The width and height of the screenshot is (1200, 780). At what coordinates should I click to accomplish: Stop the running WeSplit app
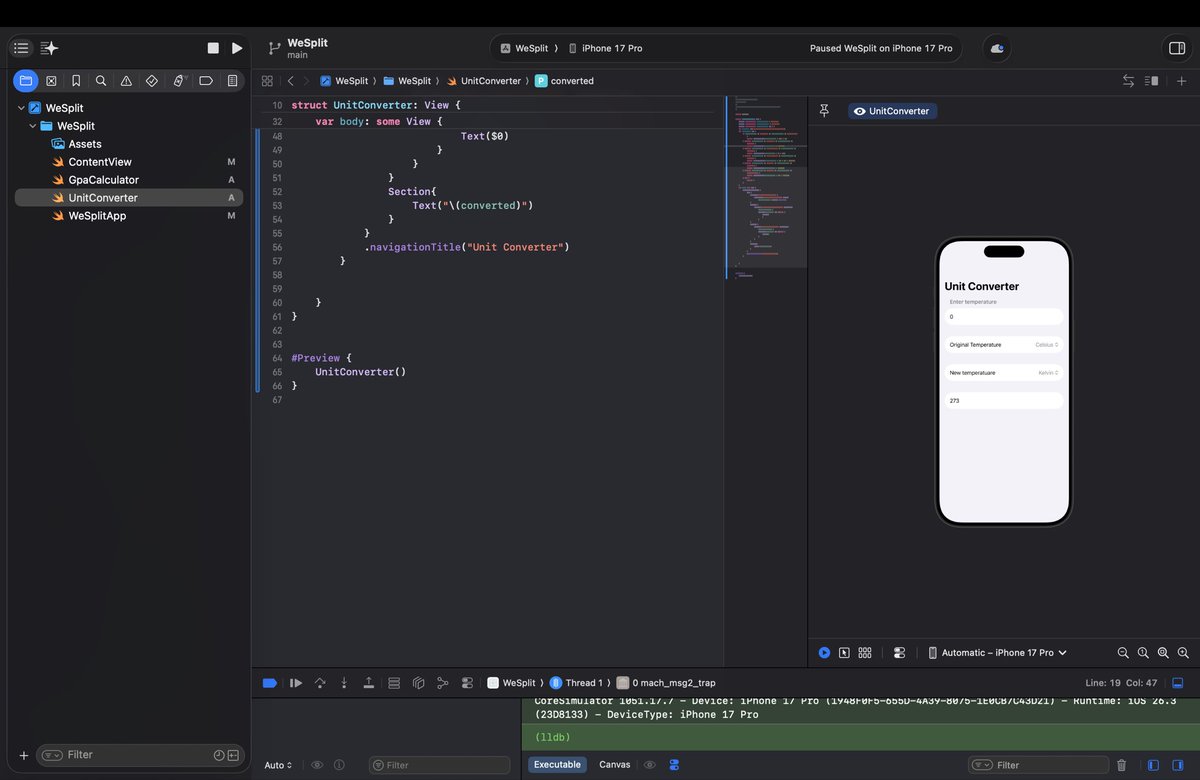[213, 48]
